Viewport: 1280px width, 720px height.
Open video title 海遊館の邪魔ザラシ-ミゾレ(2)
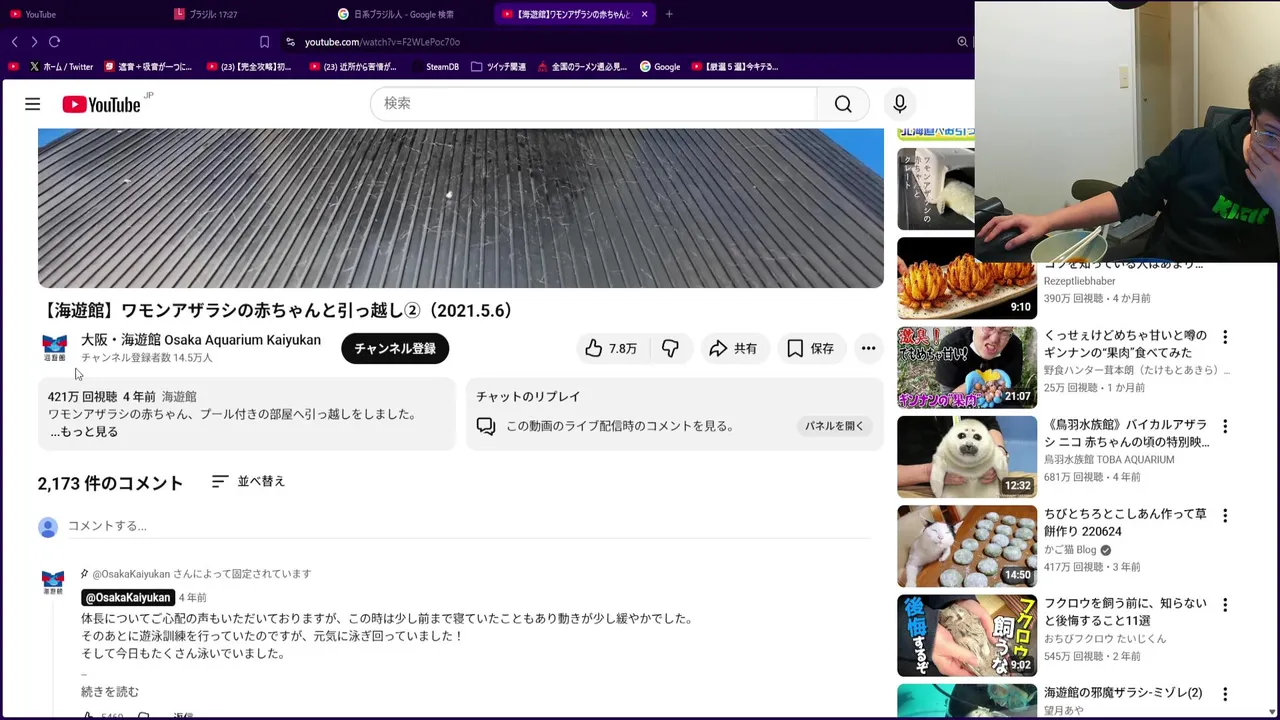click(1123, 693)
